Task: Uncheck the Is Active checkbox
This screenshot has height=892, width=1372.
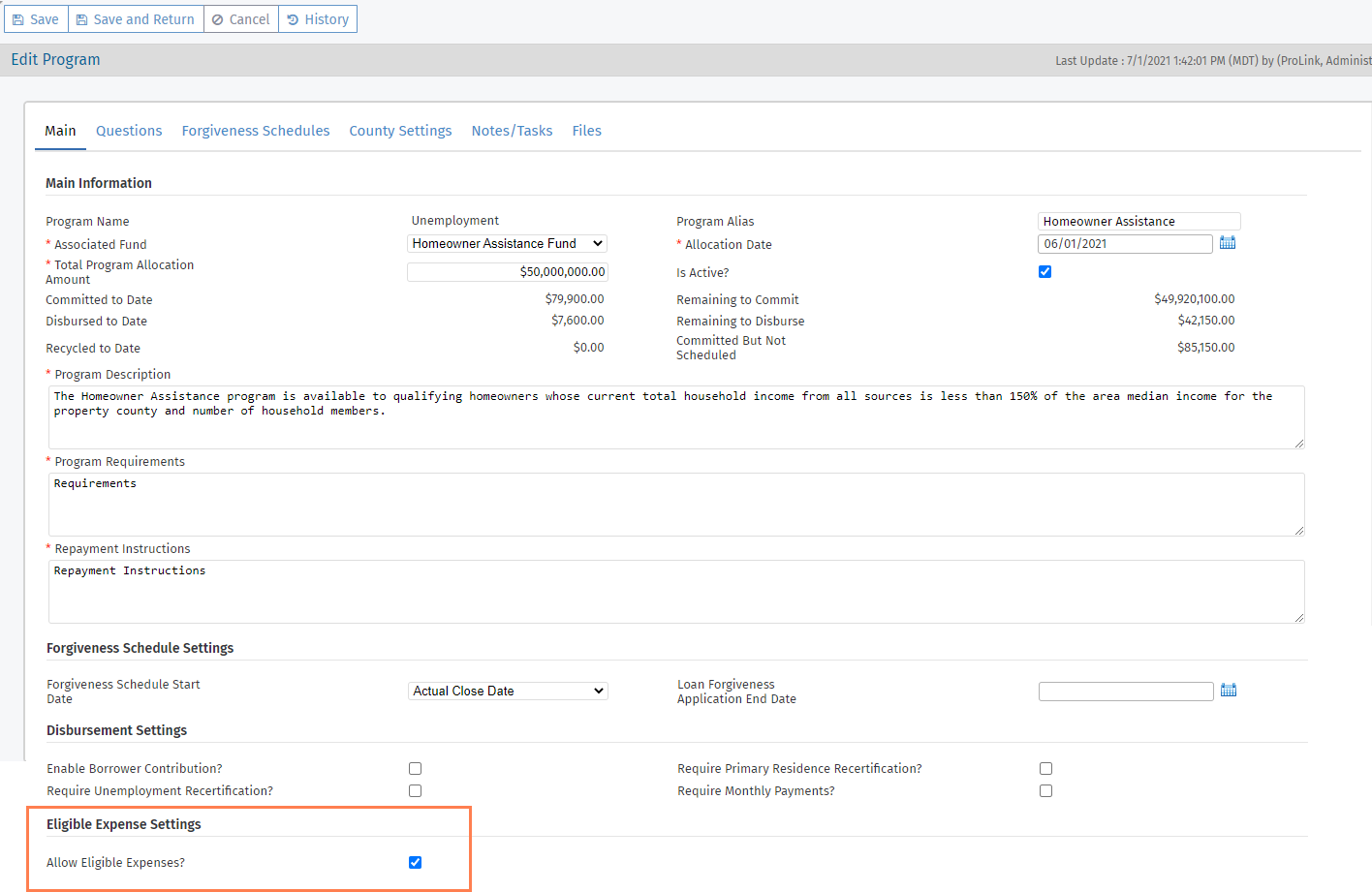Action: (1045, 272)
